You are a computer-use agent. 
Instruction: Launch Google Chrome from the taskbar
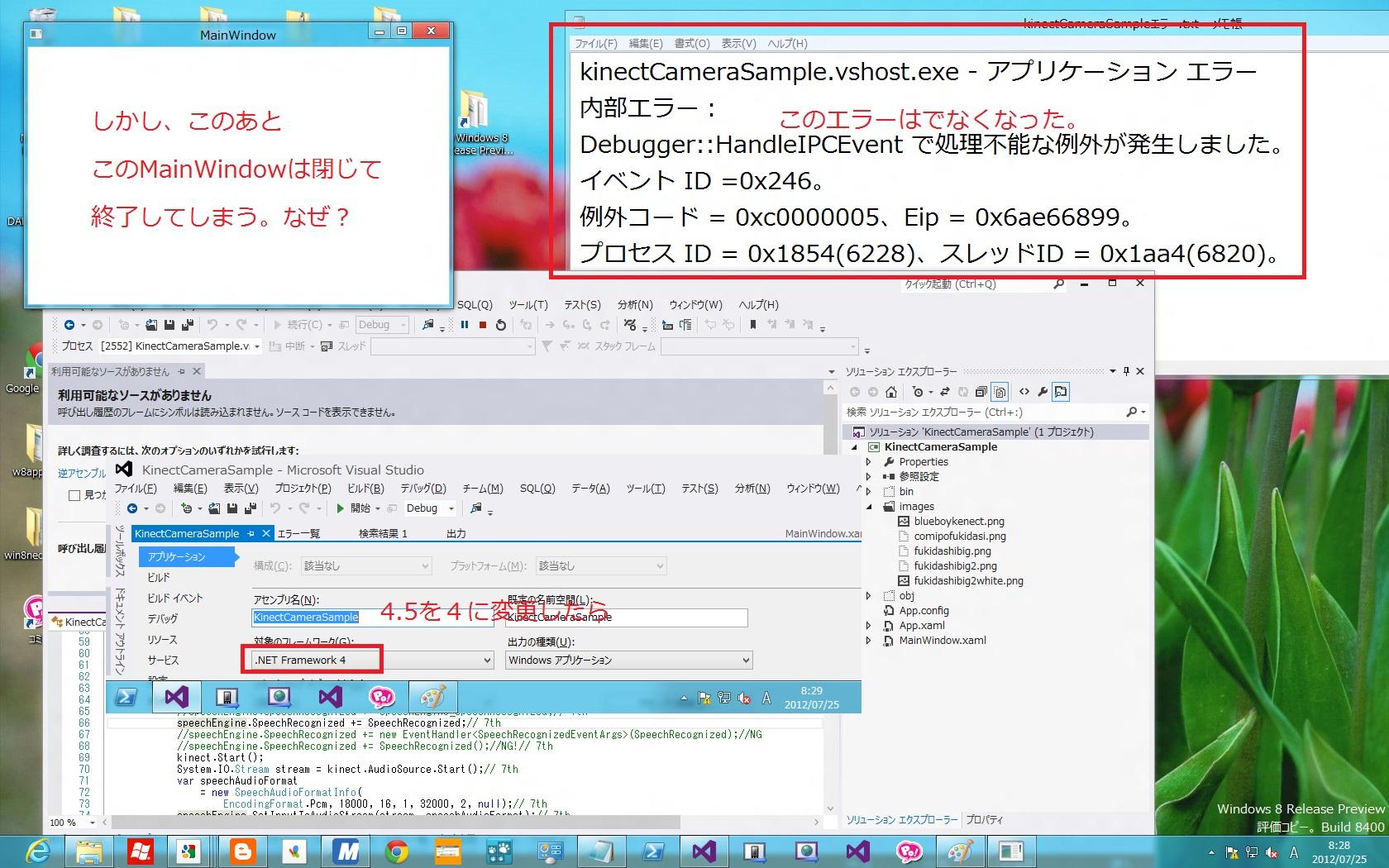click(397, 851)
